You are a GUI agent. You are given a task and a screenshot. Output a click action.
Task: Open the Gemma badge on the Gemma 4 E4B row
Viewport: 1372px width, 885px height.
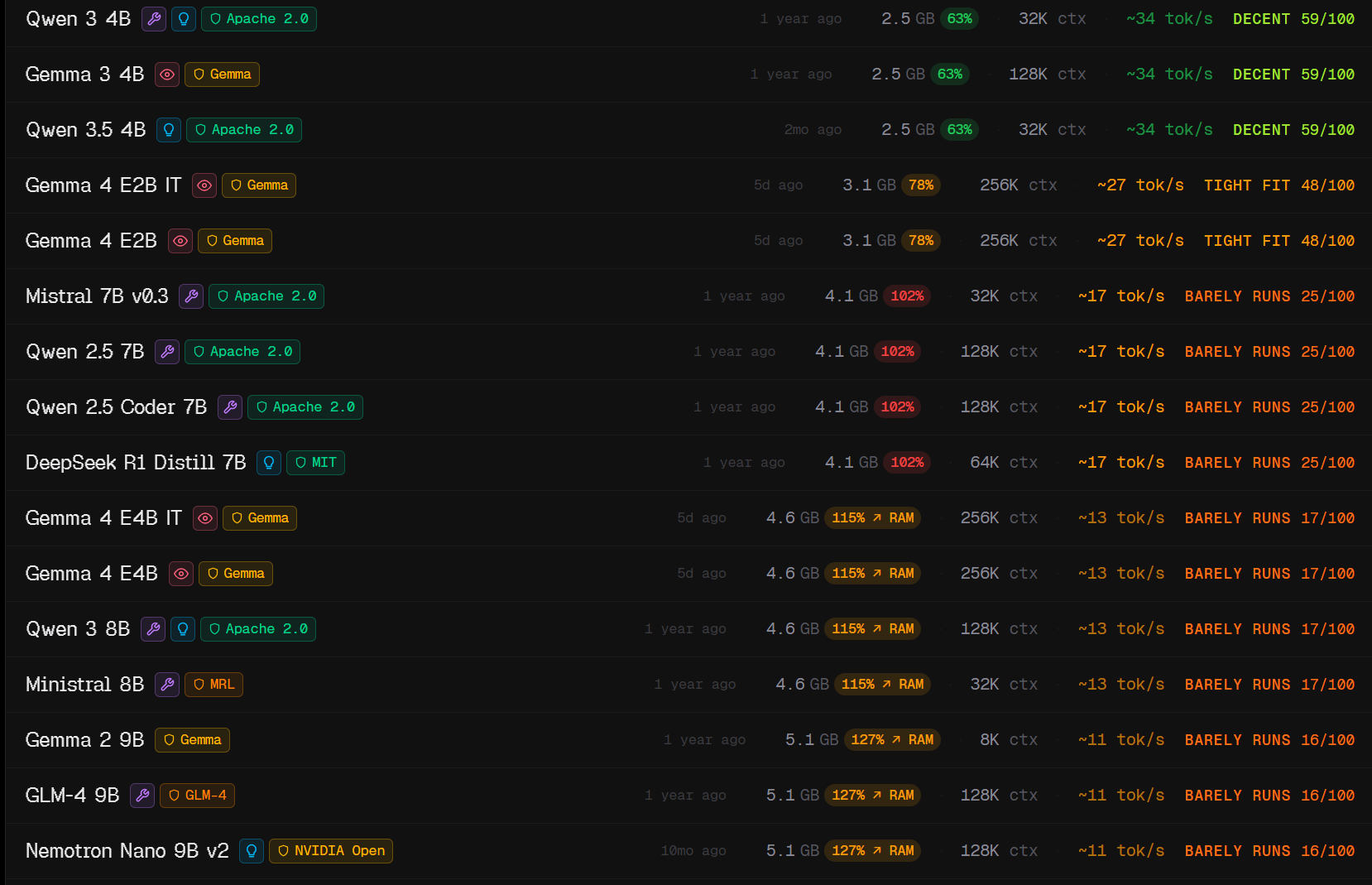pyautogui.click(x=236, y=574)
